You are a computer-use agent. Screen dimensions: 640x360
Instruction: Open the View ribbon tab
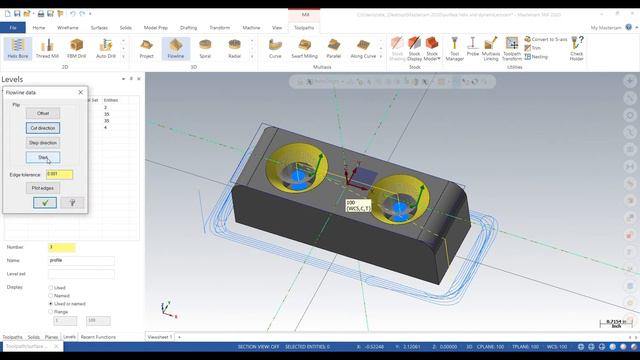point(277,28)
